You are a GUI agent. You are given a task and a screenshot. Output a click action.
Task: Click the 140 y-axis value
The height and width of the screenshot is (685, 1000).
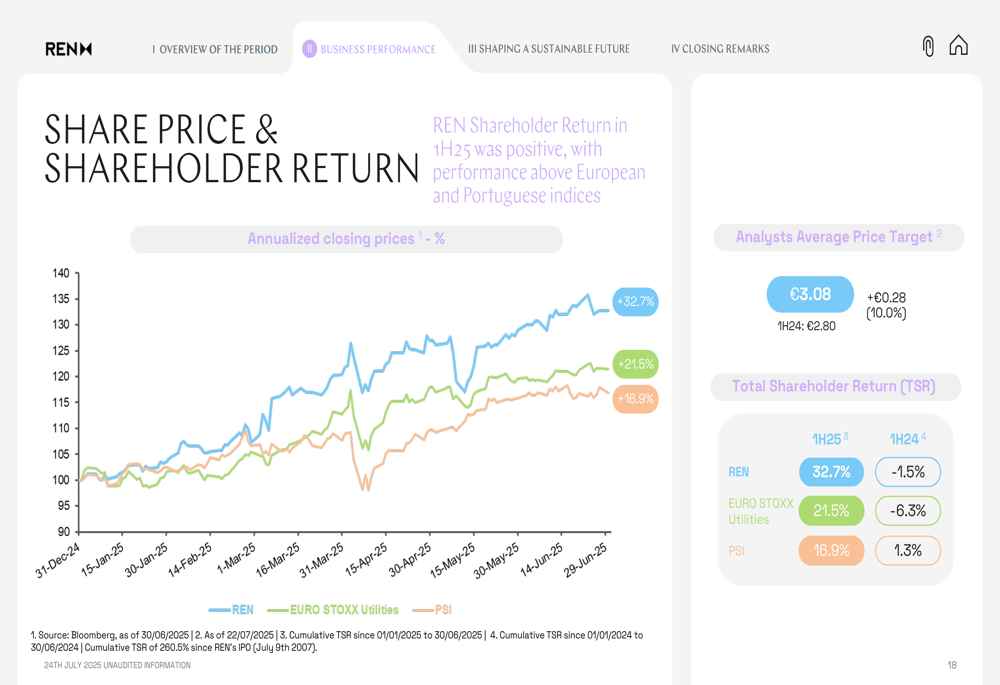(x=61, y=273)
